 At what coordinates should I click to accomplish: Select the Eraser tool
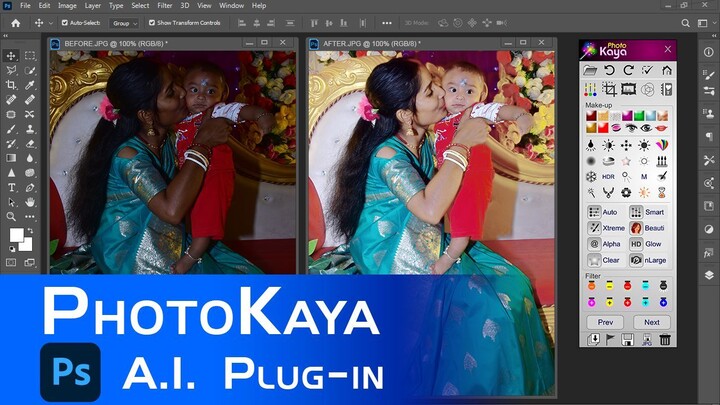click(x=30, y=144)
